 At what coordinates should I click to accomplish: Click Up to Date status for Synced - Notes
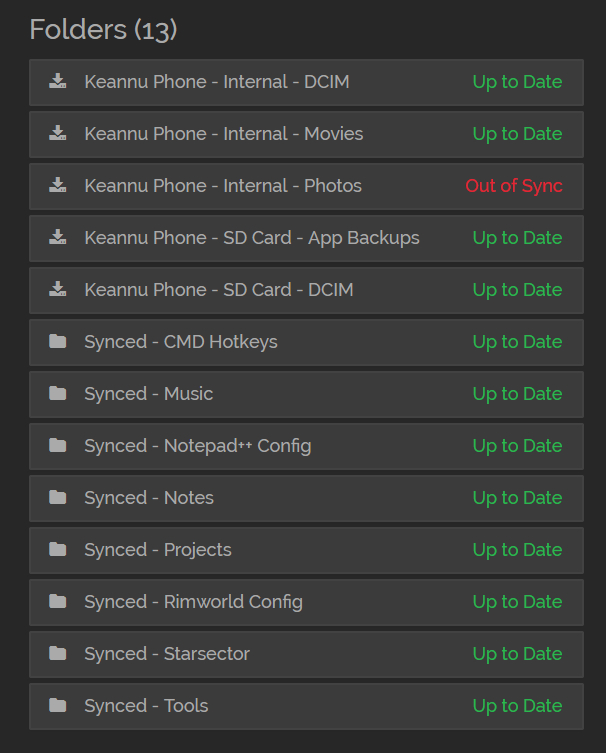coord(517,498)
